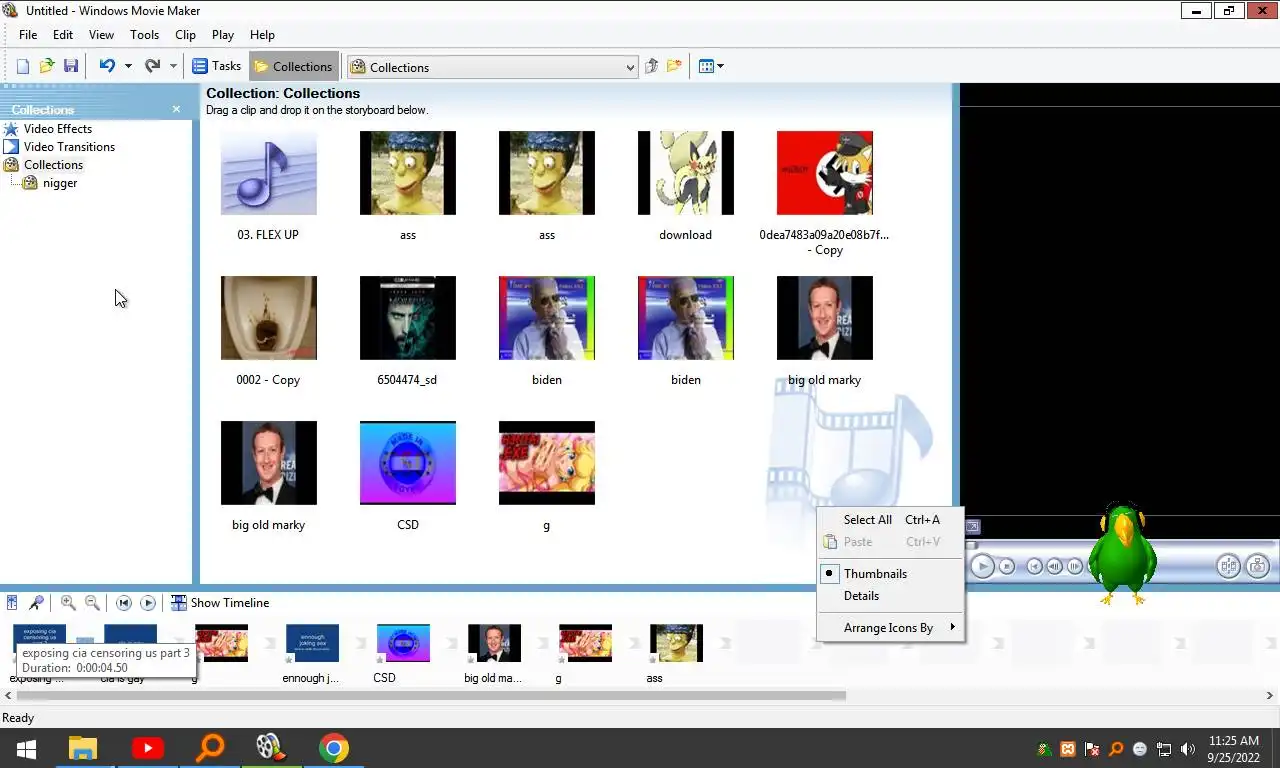
Task: Click the storyboard scrollbar left arrow
Action: (8, 695)
